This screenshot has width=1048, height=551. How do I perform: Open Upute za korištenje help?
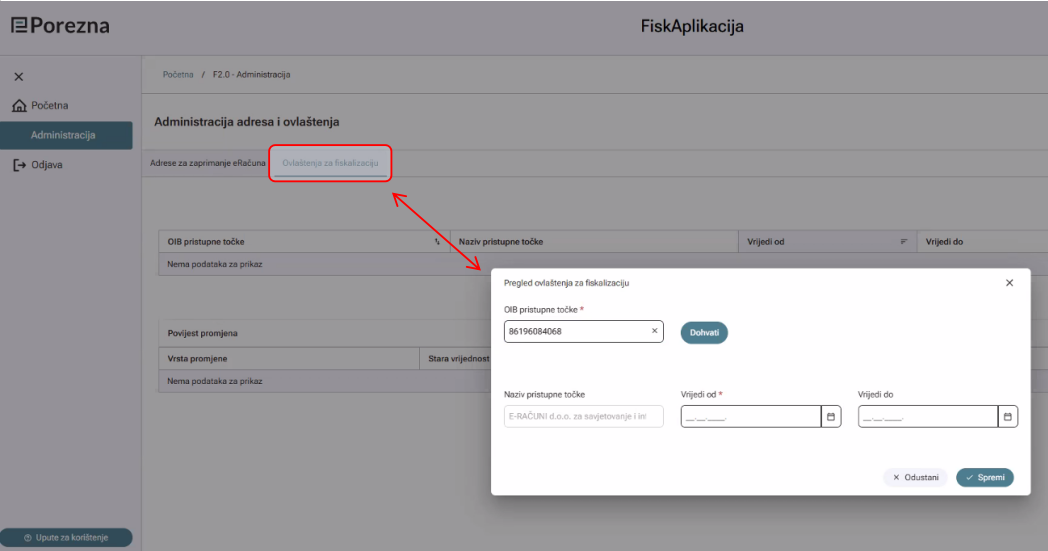pos(66,538)
